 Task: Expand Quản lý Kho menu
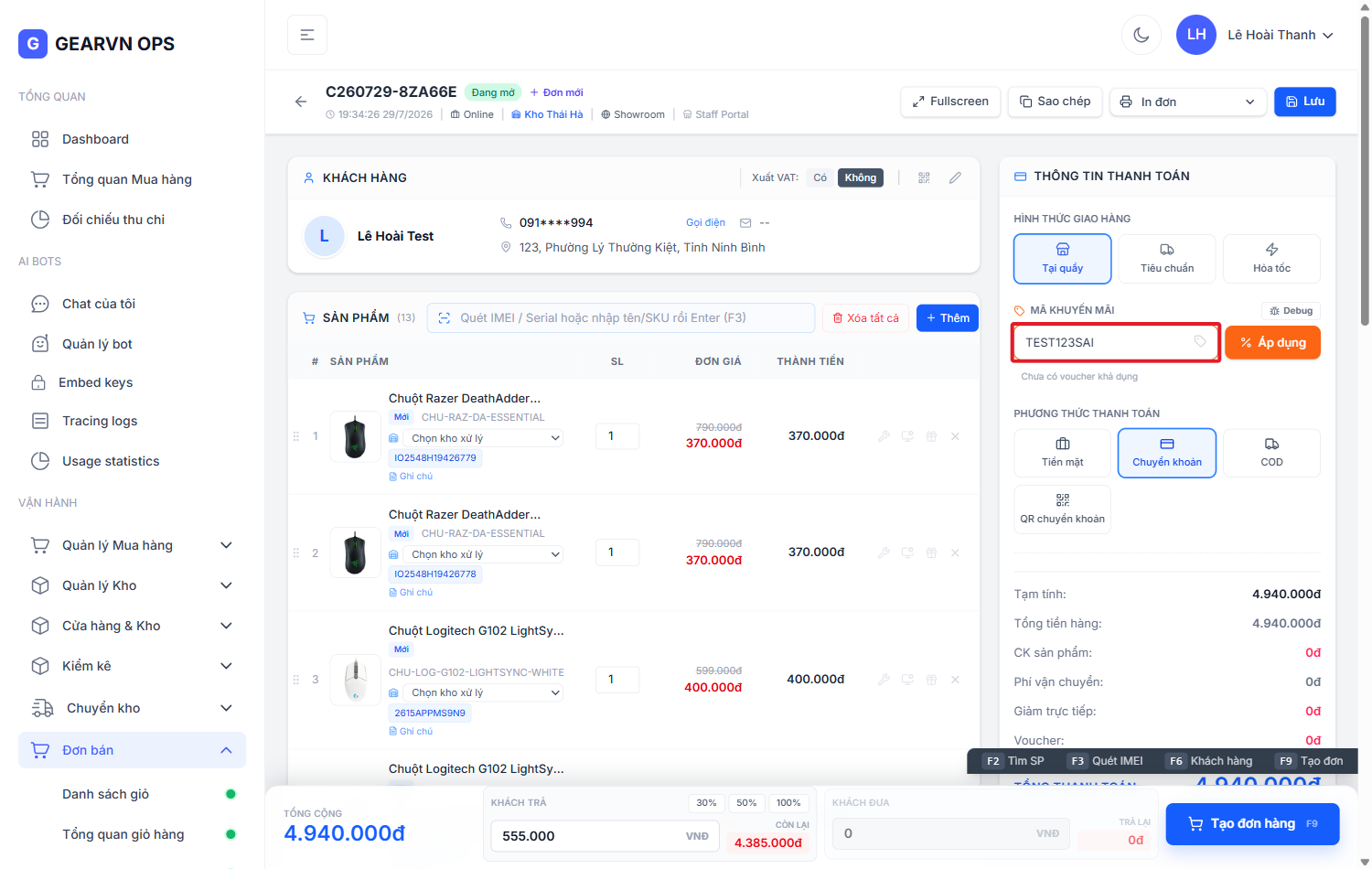pos(133,585)
